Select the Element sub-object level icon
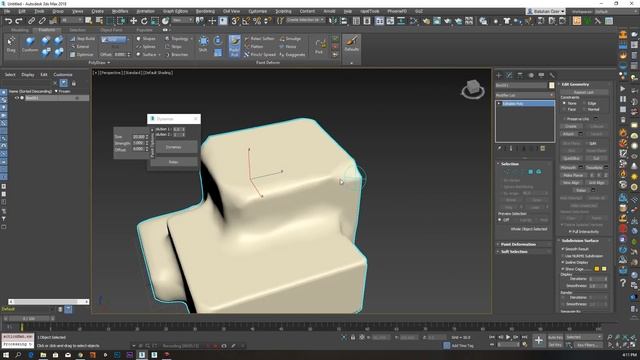The height and width of the screenshot is (360, 640). click(x=539, y=172)
